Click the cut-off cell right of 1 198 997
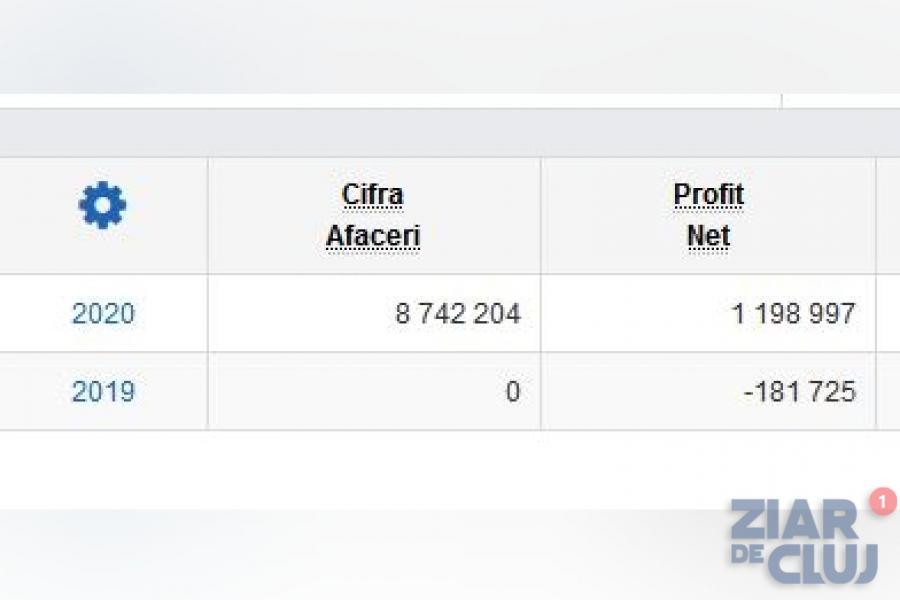 888,314
